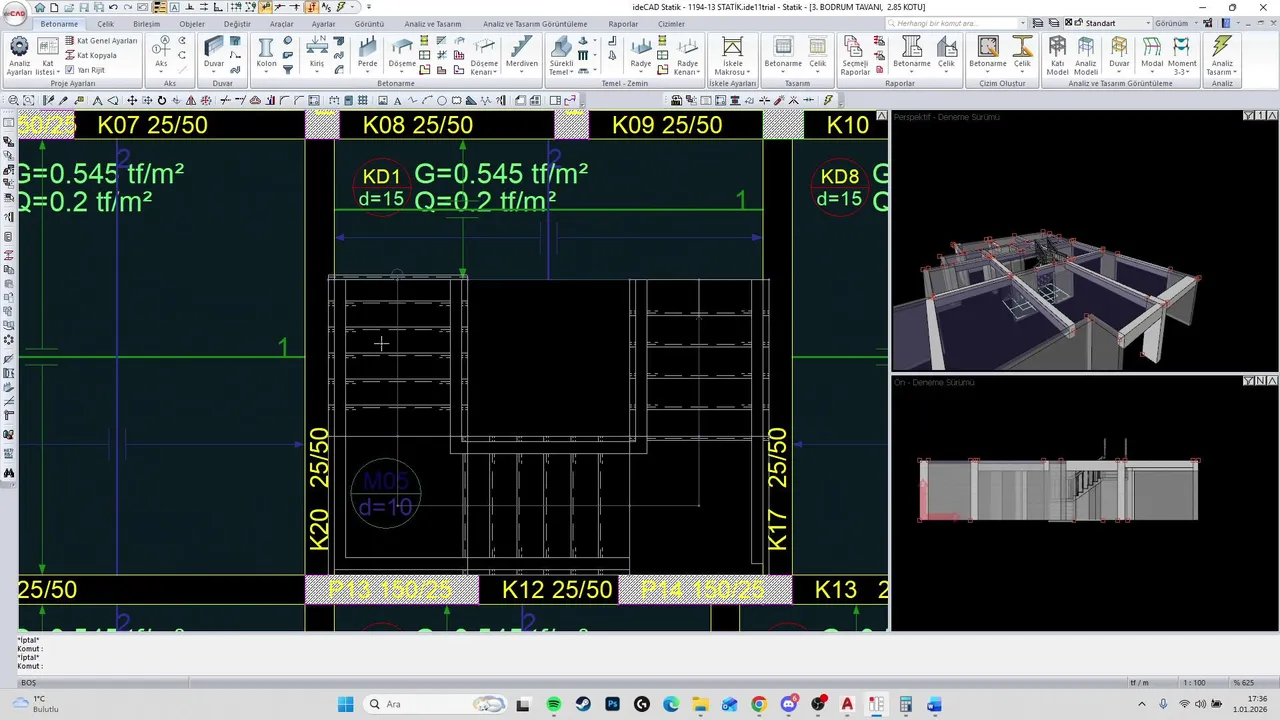Switch to the Değiştir ribbon tab
1280x720 pixels.
coord(237,23)
